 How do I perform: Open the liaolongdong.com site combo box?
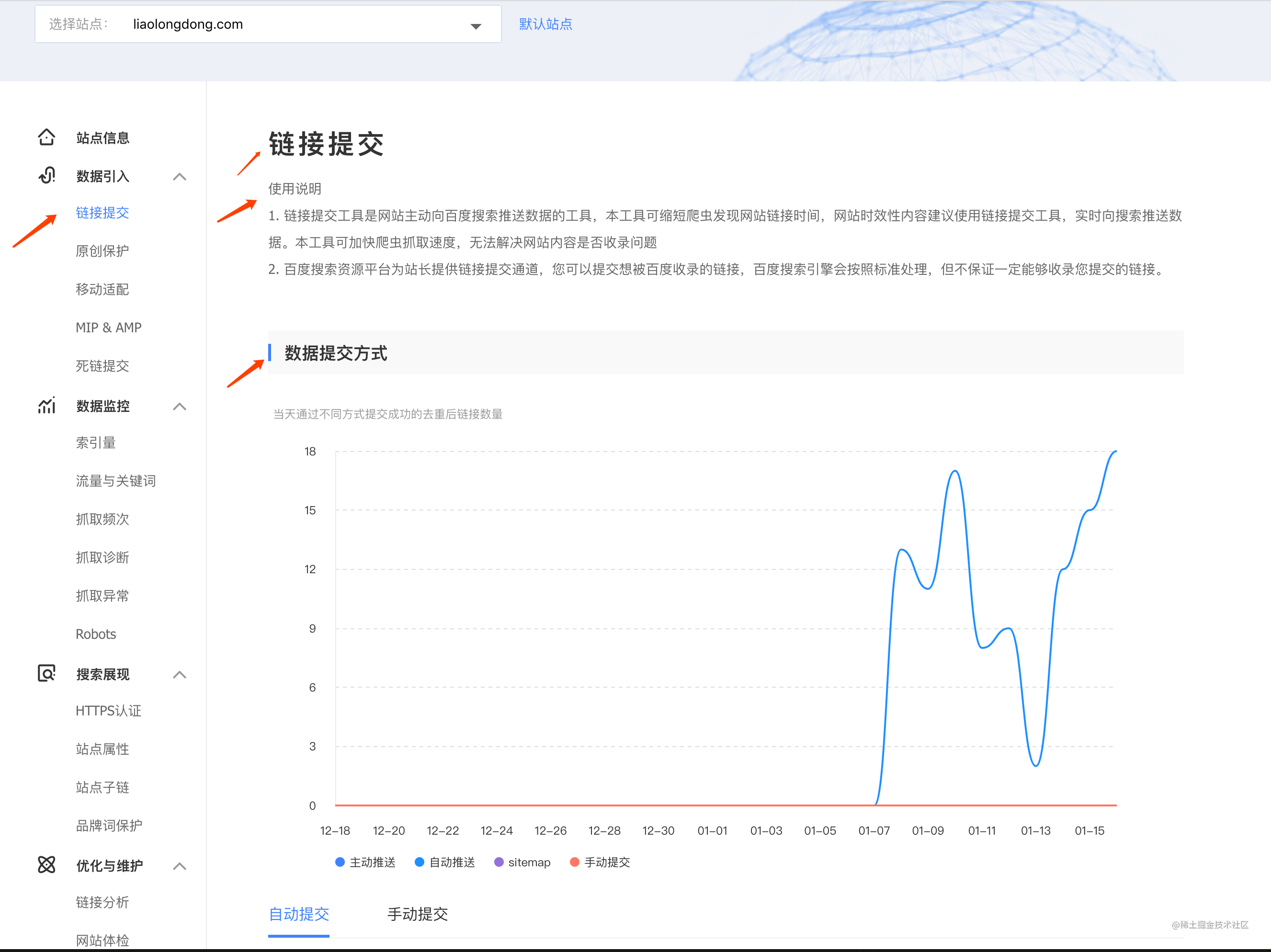point(268,24)
